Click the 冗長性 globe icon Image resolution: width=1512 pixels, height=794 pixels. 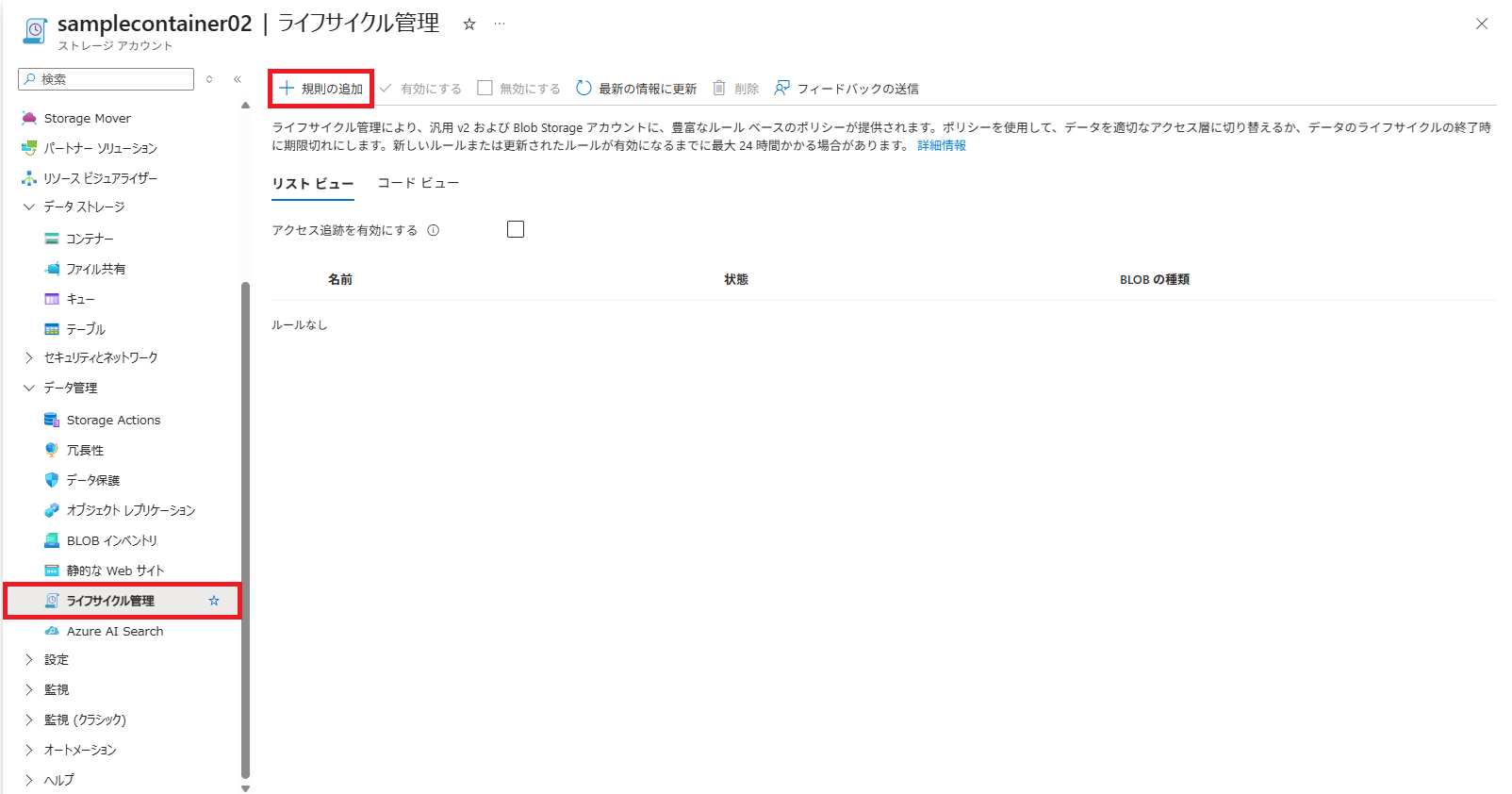(x=52, y=450)
